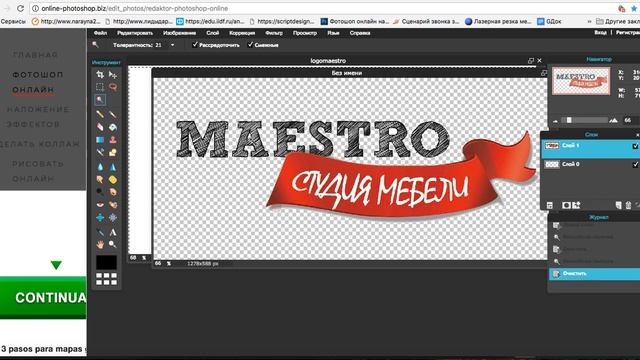Image resolution: width=640 pixels, height=360 pixels.
Task: Add a layer mask via mask icon
Action: [566, 205]
